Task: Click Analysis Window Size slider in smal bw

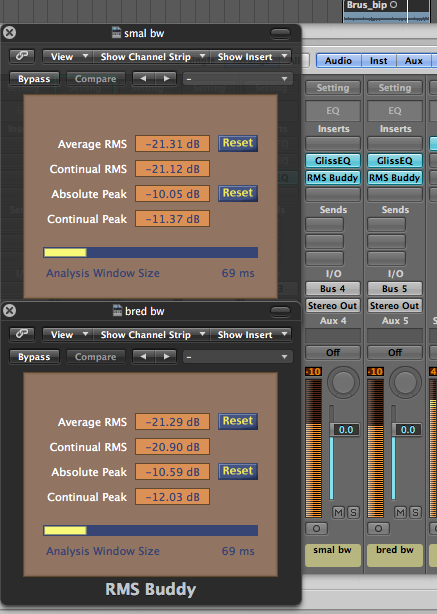Action: (150, 253)
